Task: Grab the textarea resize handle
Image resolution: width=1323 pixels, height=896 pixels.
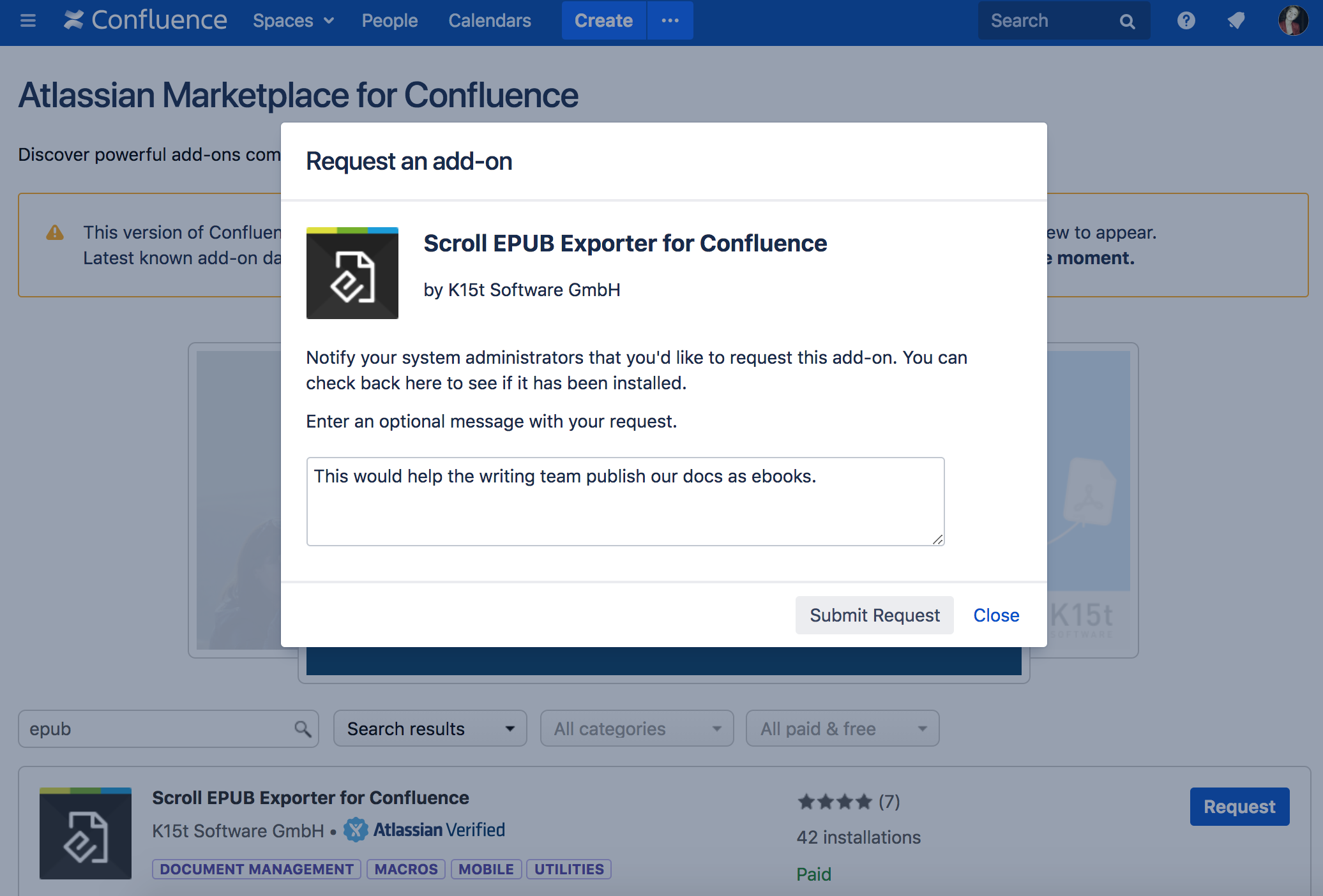Action: [x=937, y=539]
